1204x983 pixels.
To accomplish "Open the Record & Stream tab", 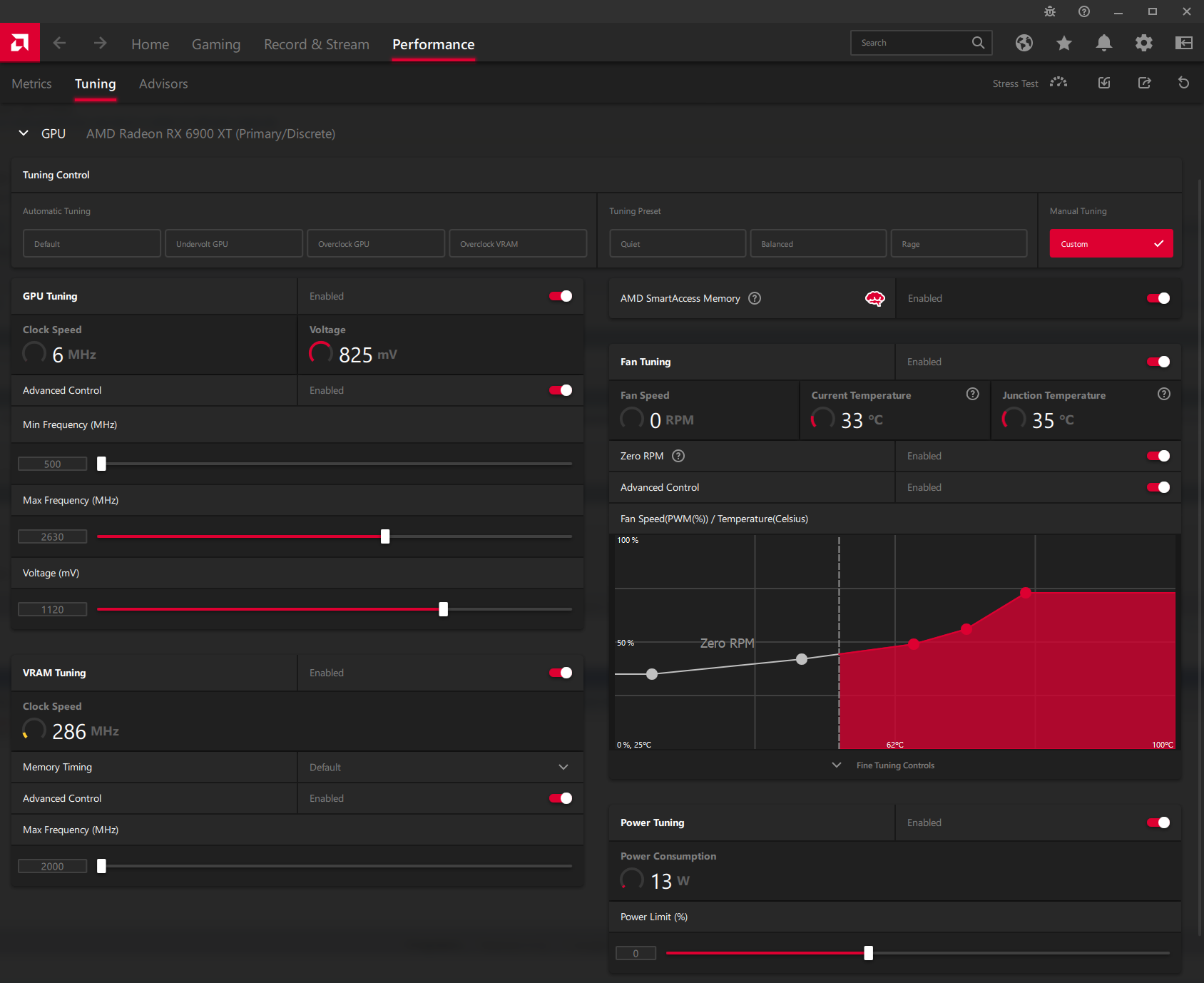I will point(317,44).
